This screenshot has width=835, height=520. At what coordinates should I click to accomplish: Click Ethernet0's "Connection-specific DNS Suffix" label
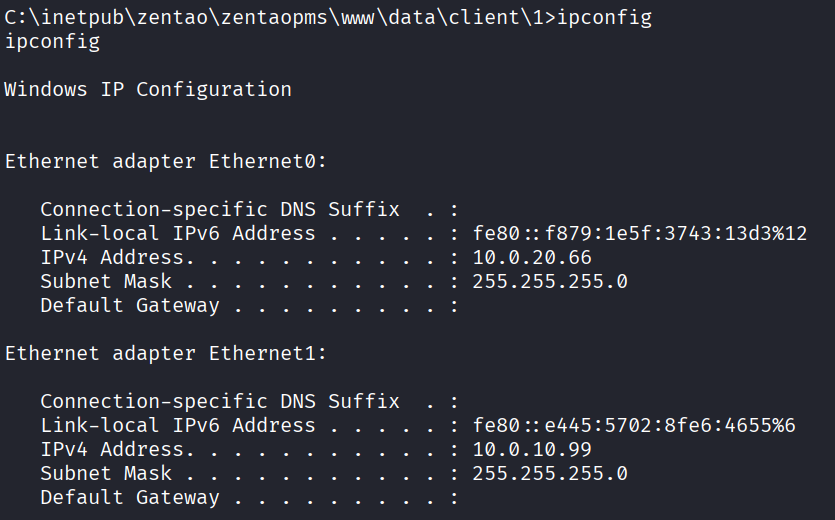tap(219, 209)
